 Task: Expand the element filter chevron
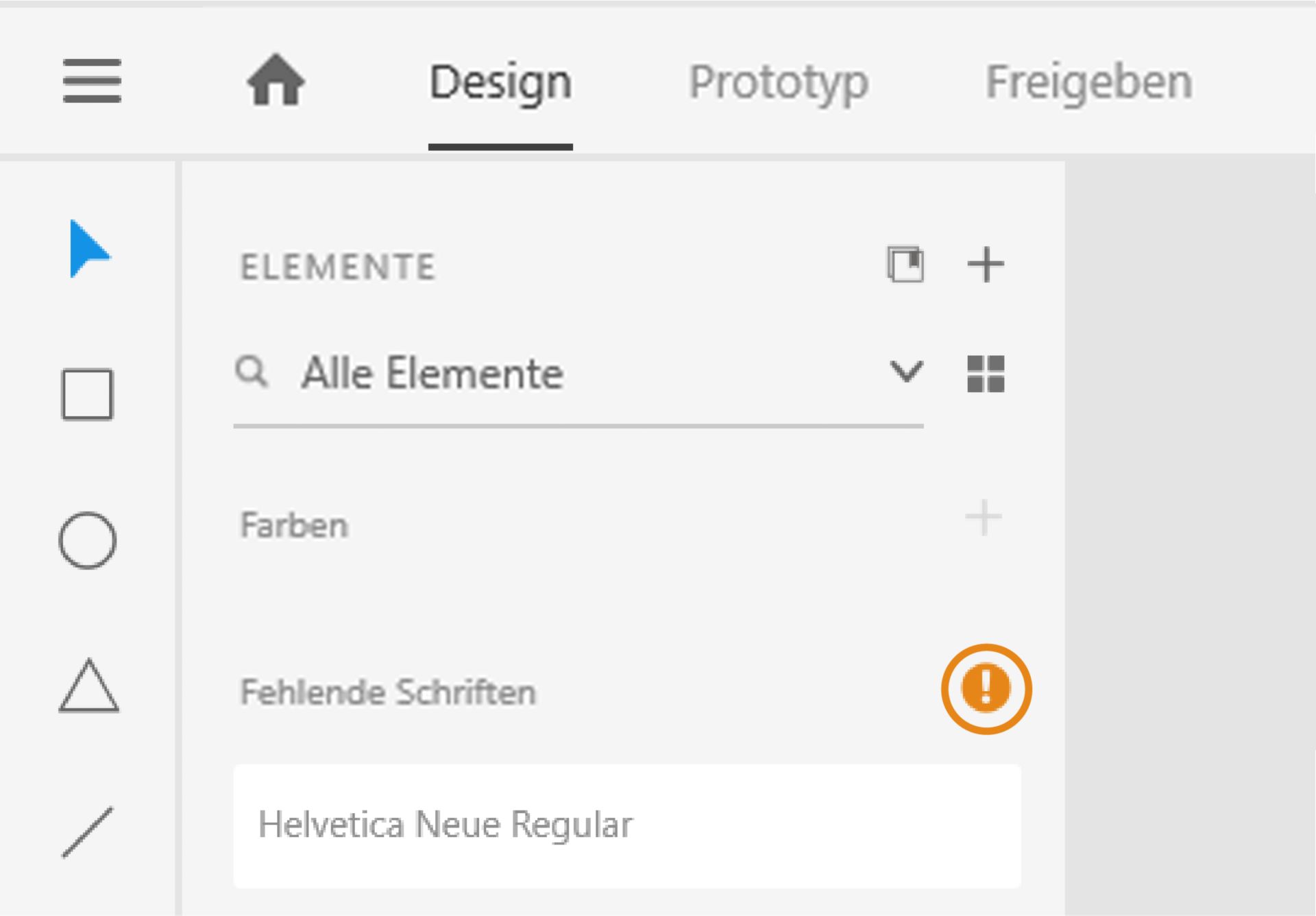tap(906, 372)
